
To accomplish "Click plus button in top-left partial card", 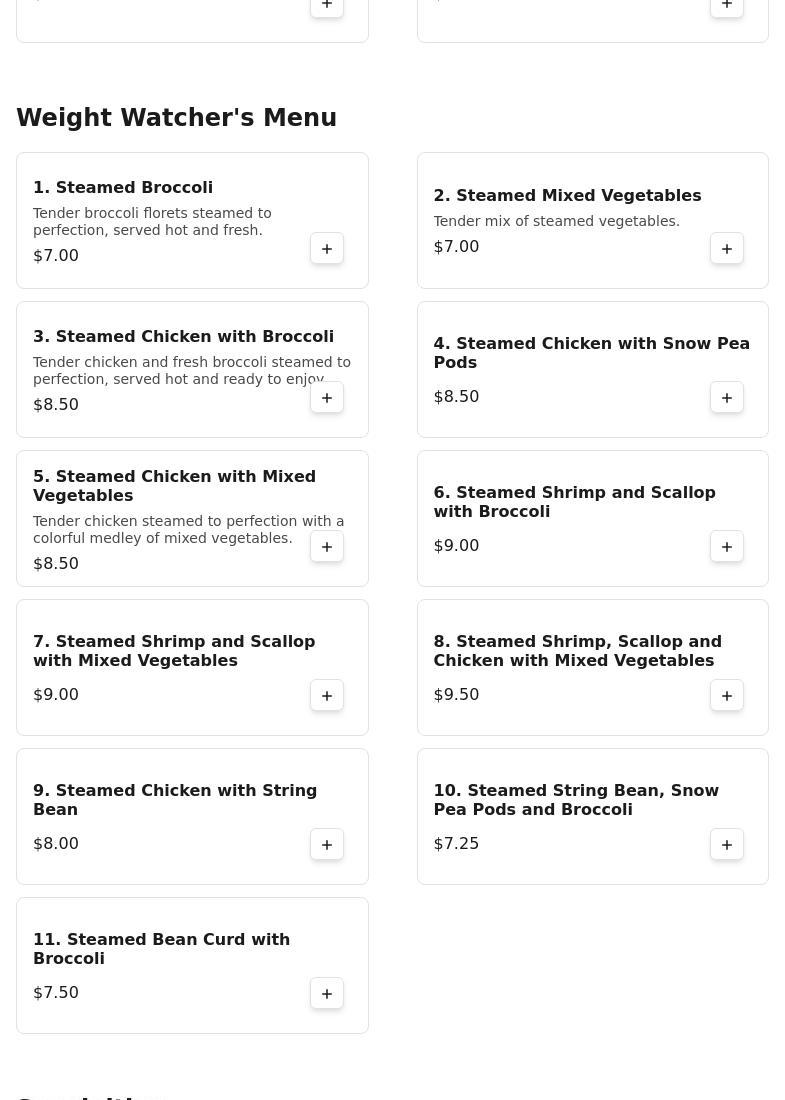I will 327,6.
